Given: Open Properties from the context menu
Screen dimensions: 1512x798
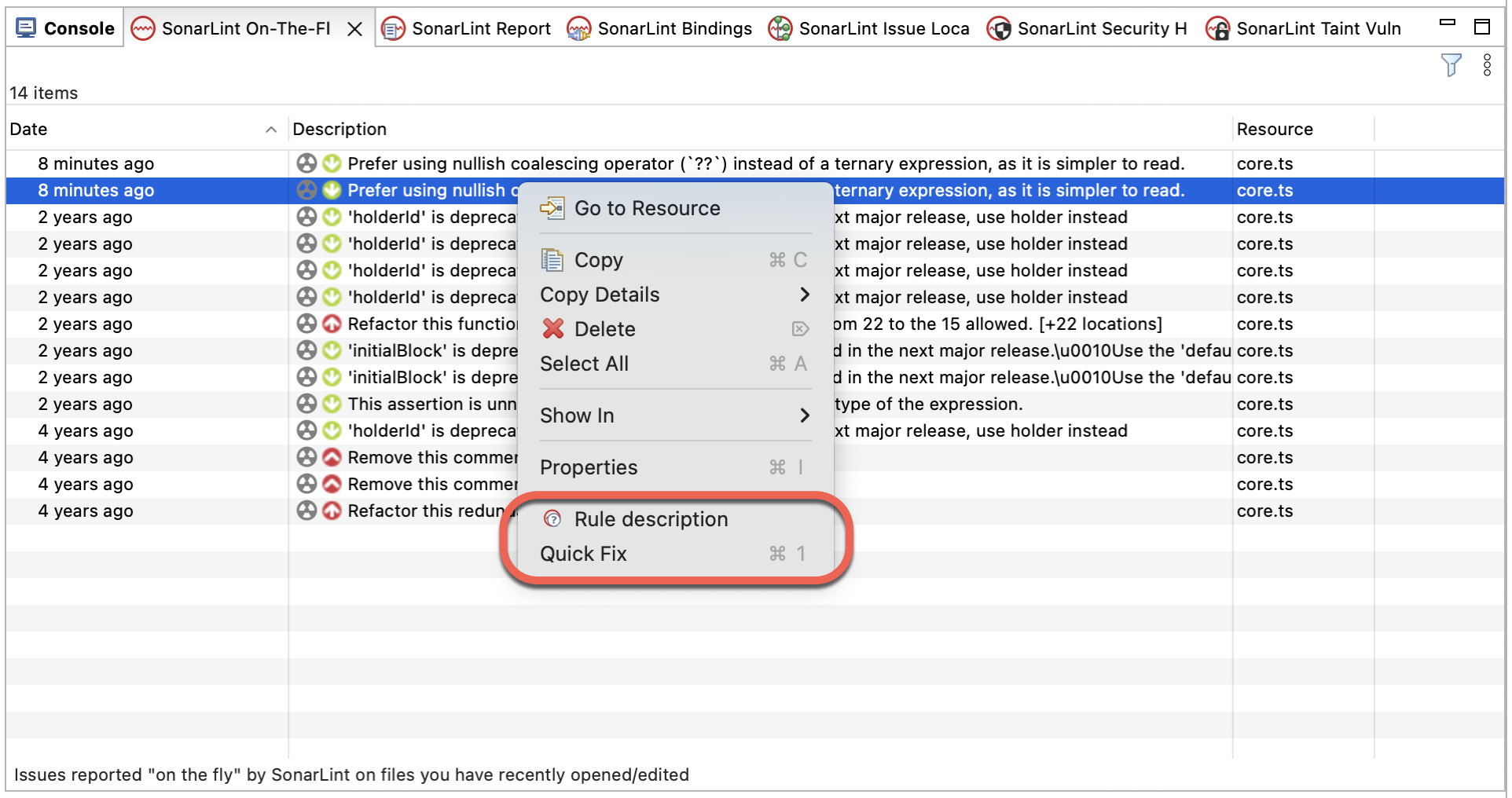Looking at the screenshot, I should (675, 467).
